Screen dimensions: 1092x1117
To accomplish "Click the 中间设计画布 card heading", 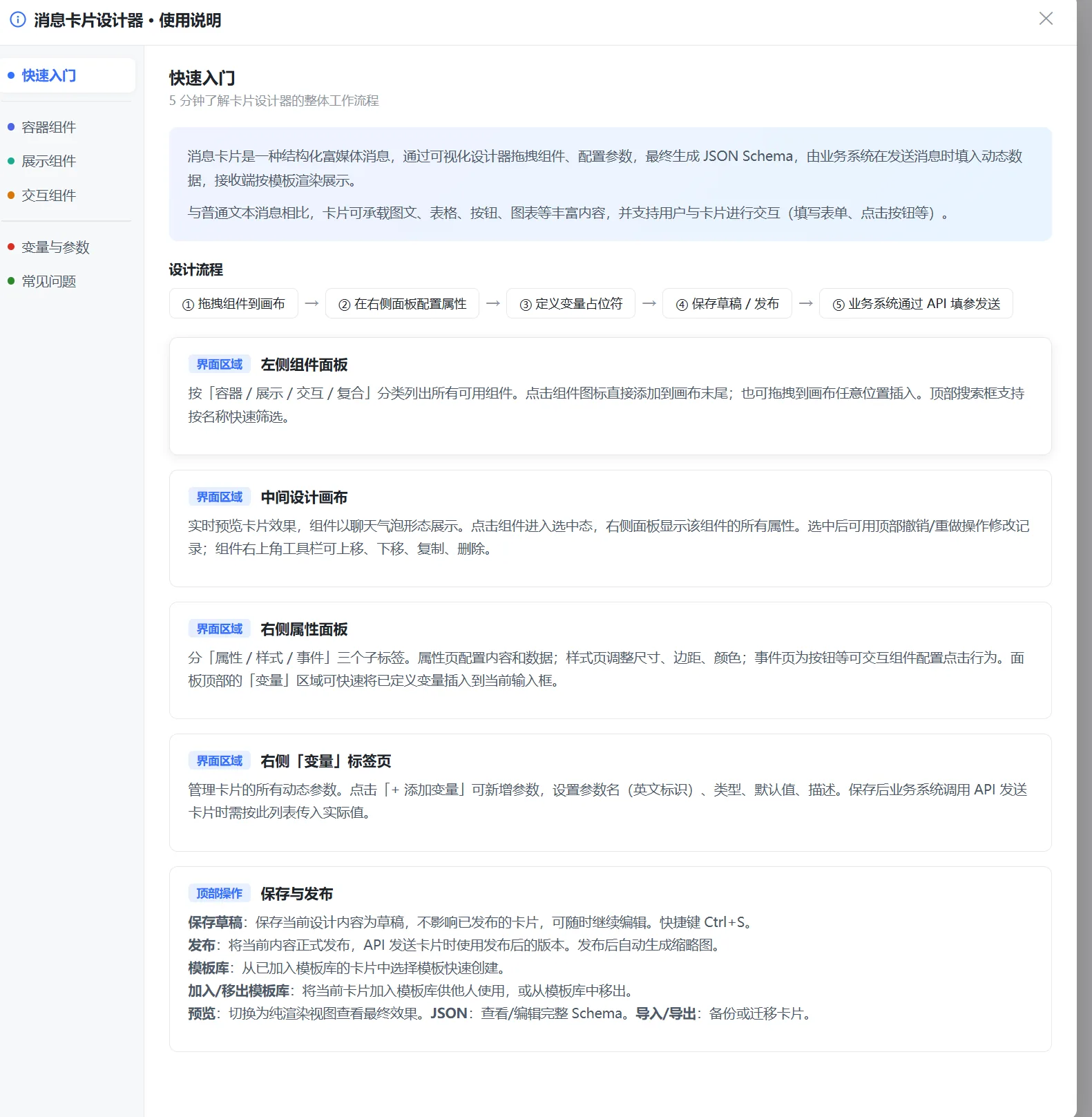I will pos(304,497).
